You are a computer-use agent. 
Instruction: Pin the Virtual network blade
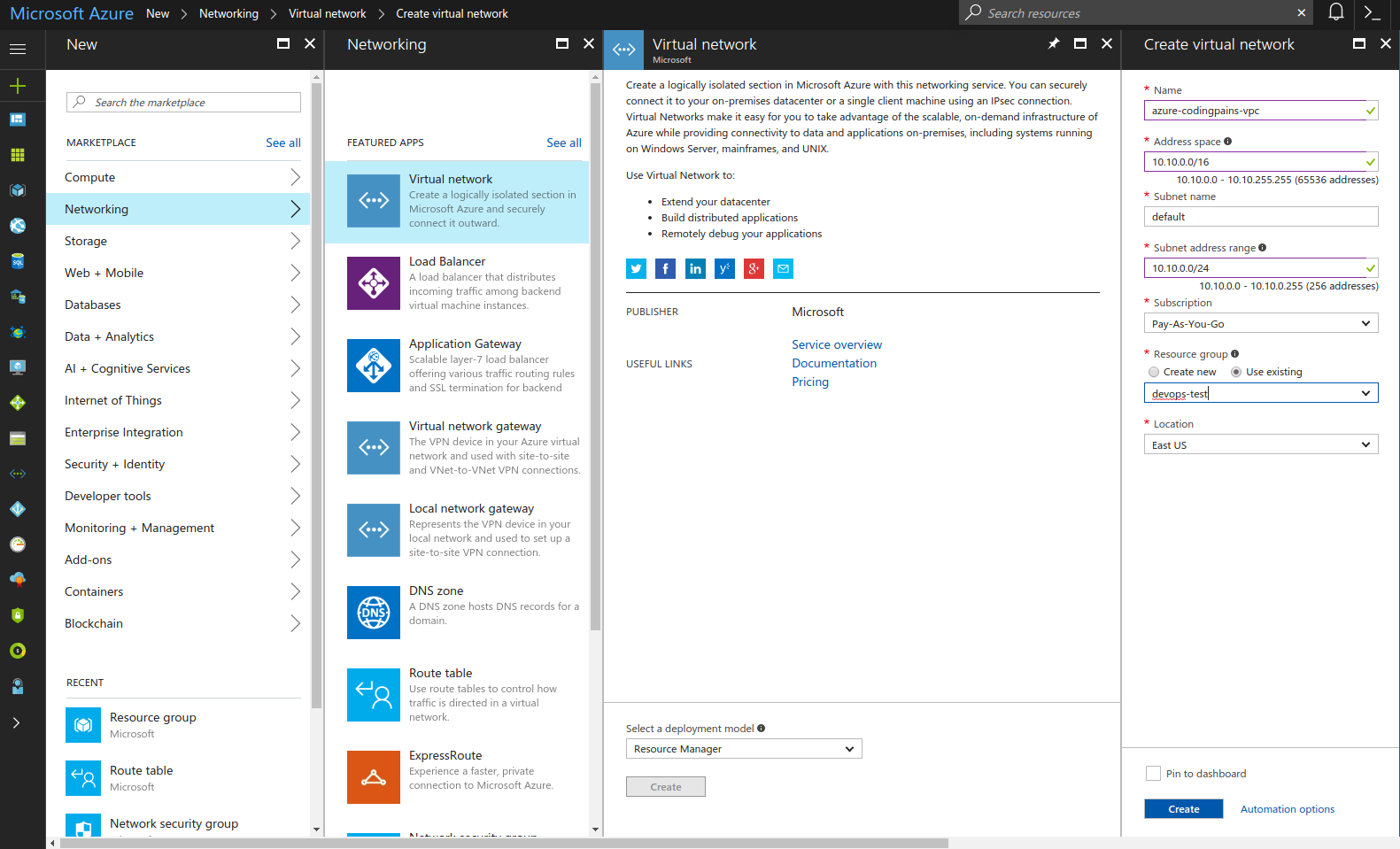click(x=1054, y=43)
